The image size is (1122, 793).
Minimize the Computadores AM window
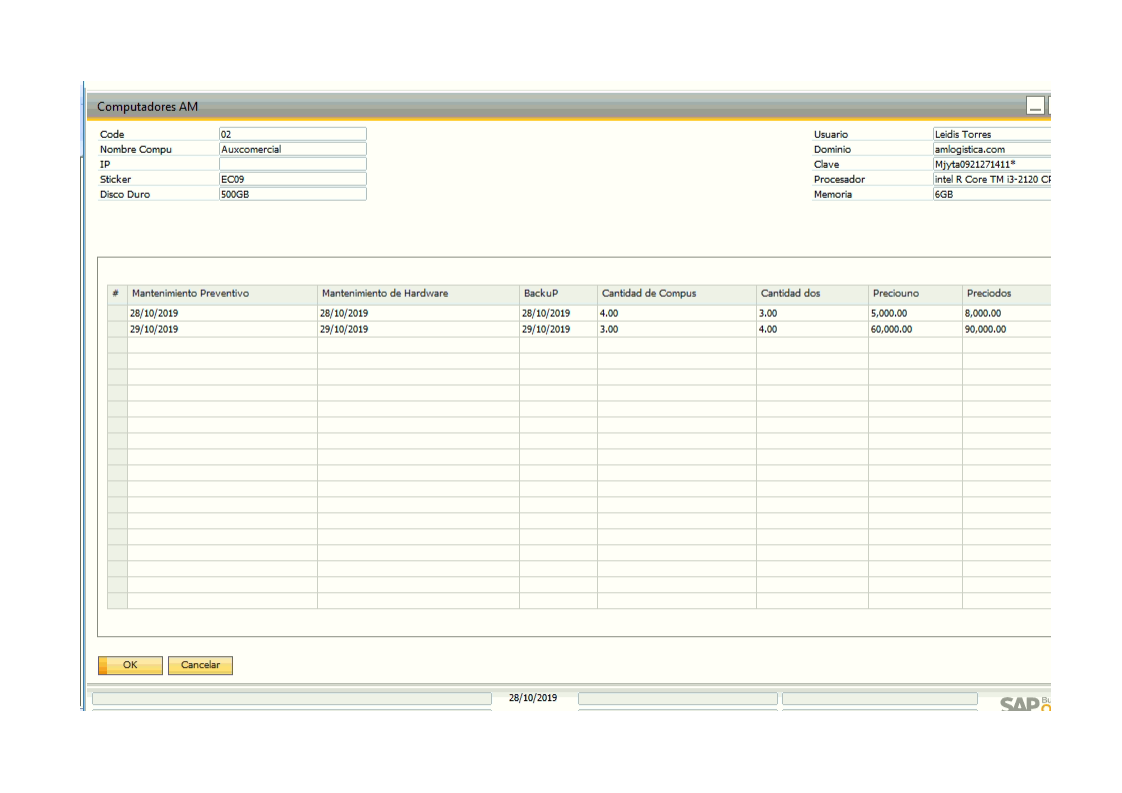coord(1035,106)
